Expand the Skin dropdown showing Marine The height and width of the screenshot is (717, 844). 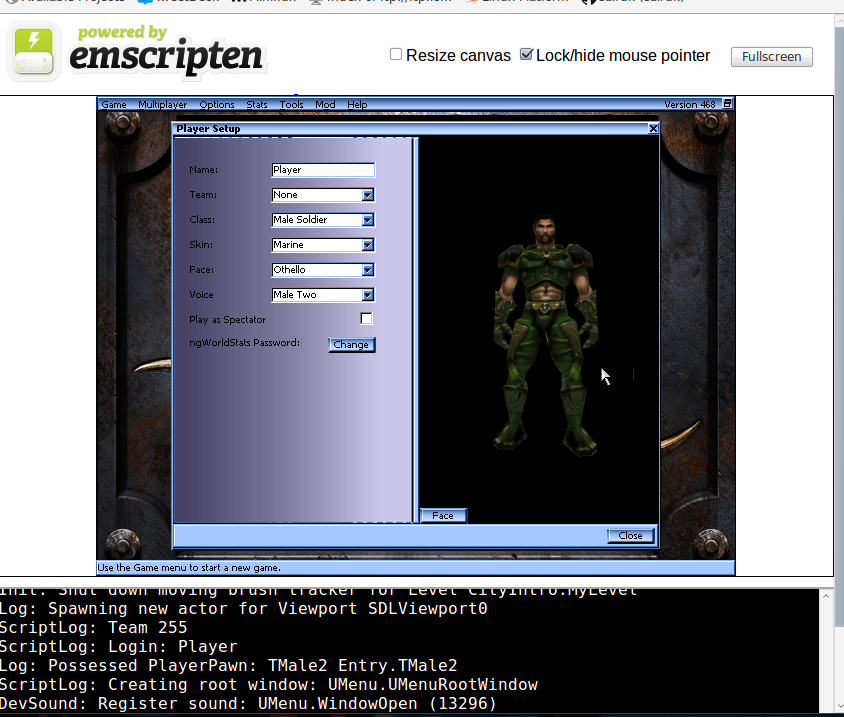pos(368,244)
